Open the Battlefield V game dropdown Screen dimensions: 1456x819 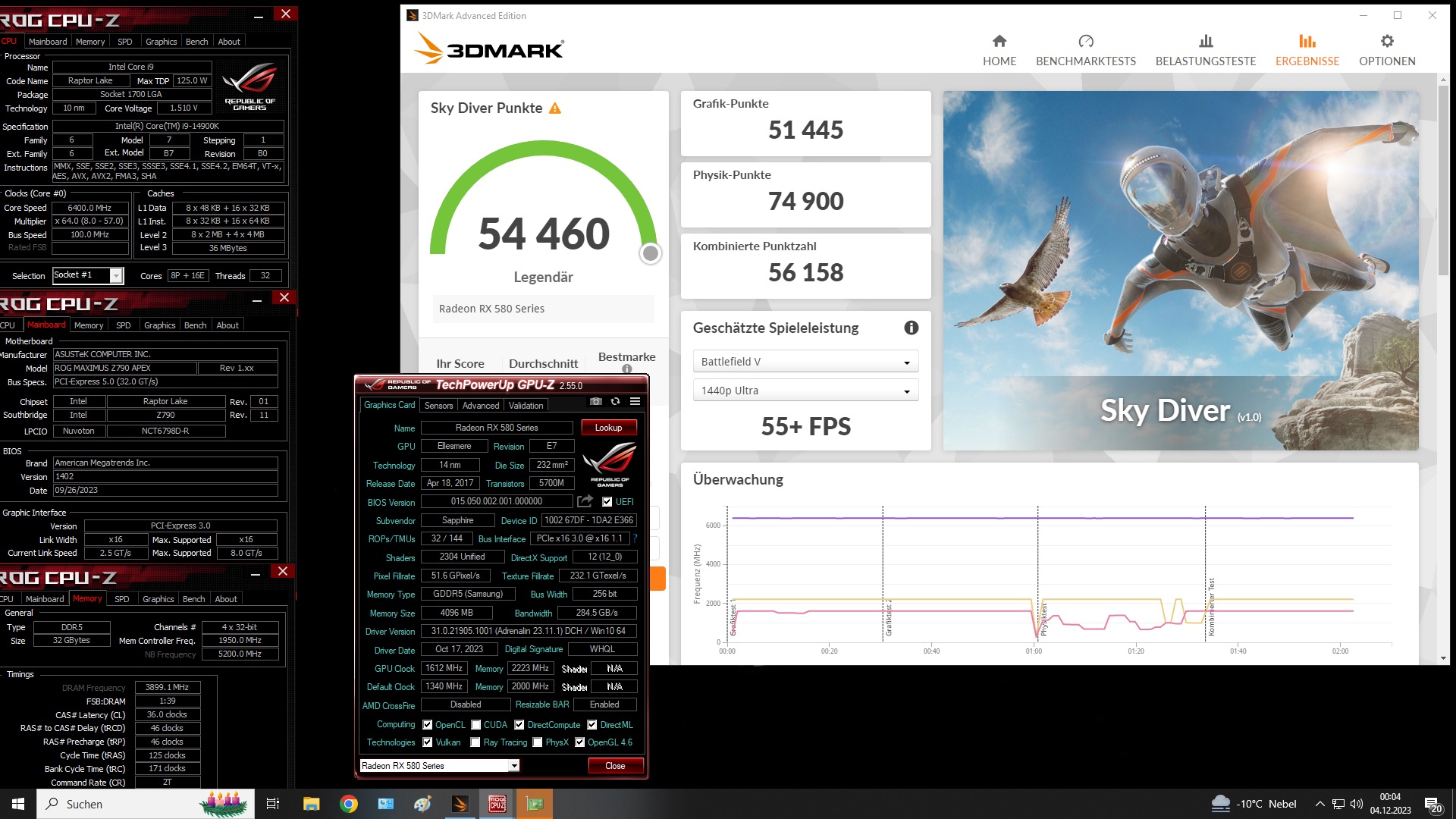[805, 362]
